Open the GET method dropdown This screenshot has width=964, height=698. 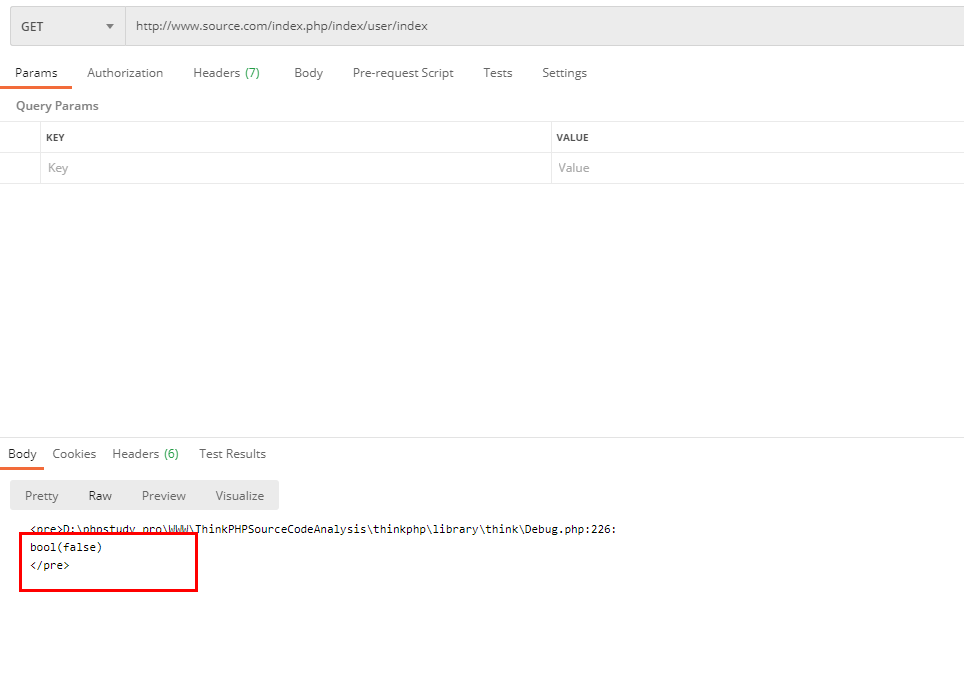click(x=68, y=26)
